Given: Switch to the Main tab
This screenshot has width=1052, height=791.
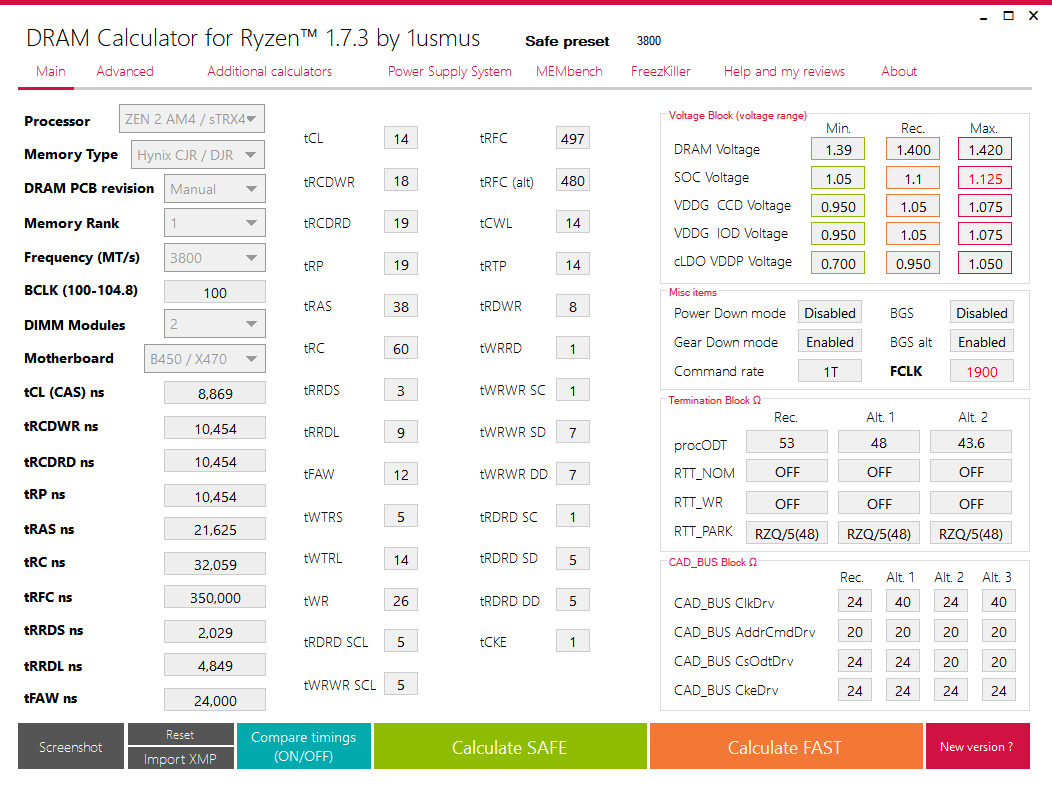Looking at the screenshot, I should 51,71.
